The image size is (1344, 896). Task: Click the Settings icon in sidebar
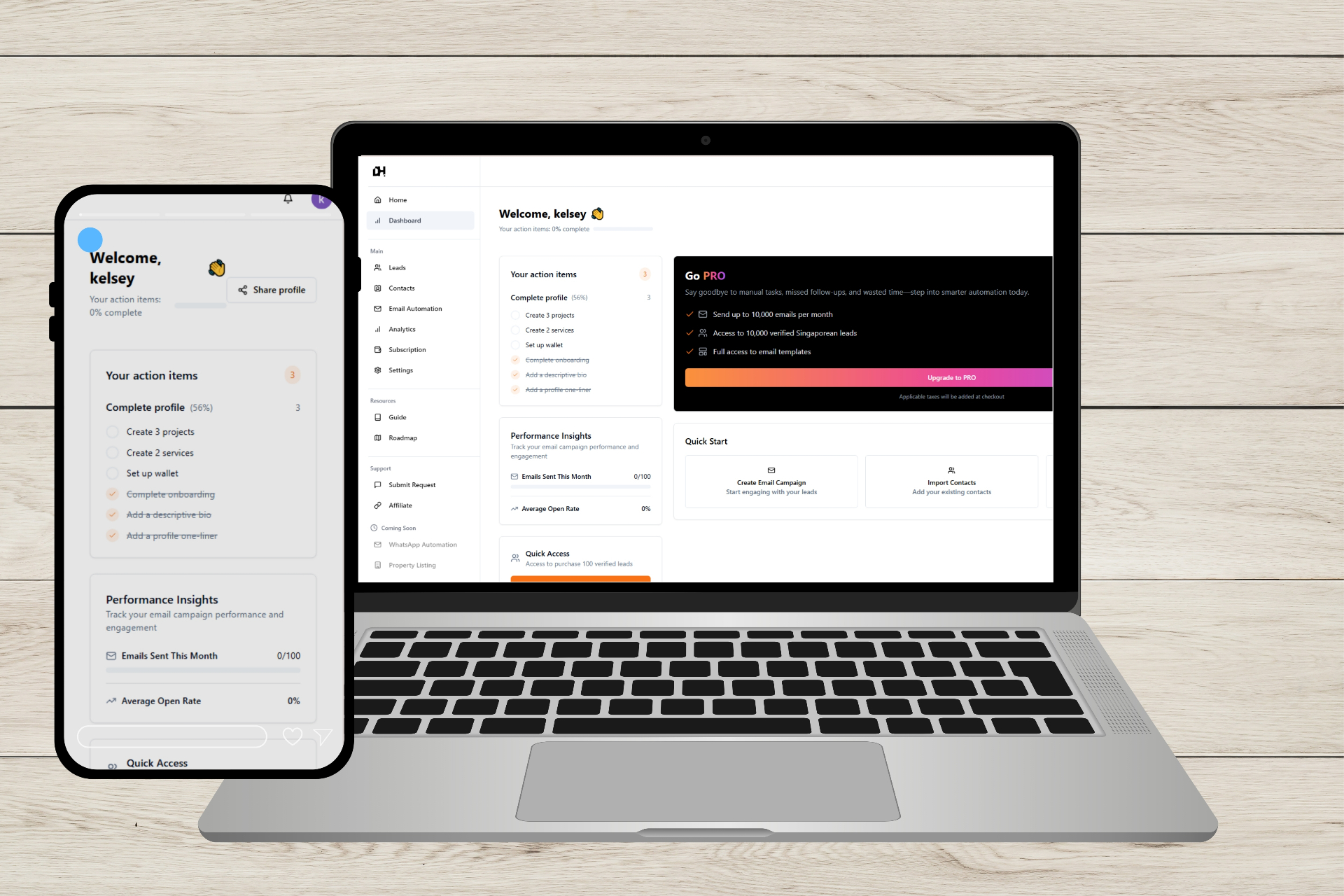pos(380,370)
